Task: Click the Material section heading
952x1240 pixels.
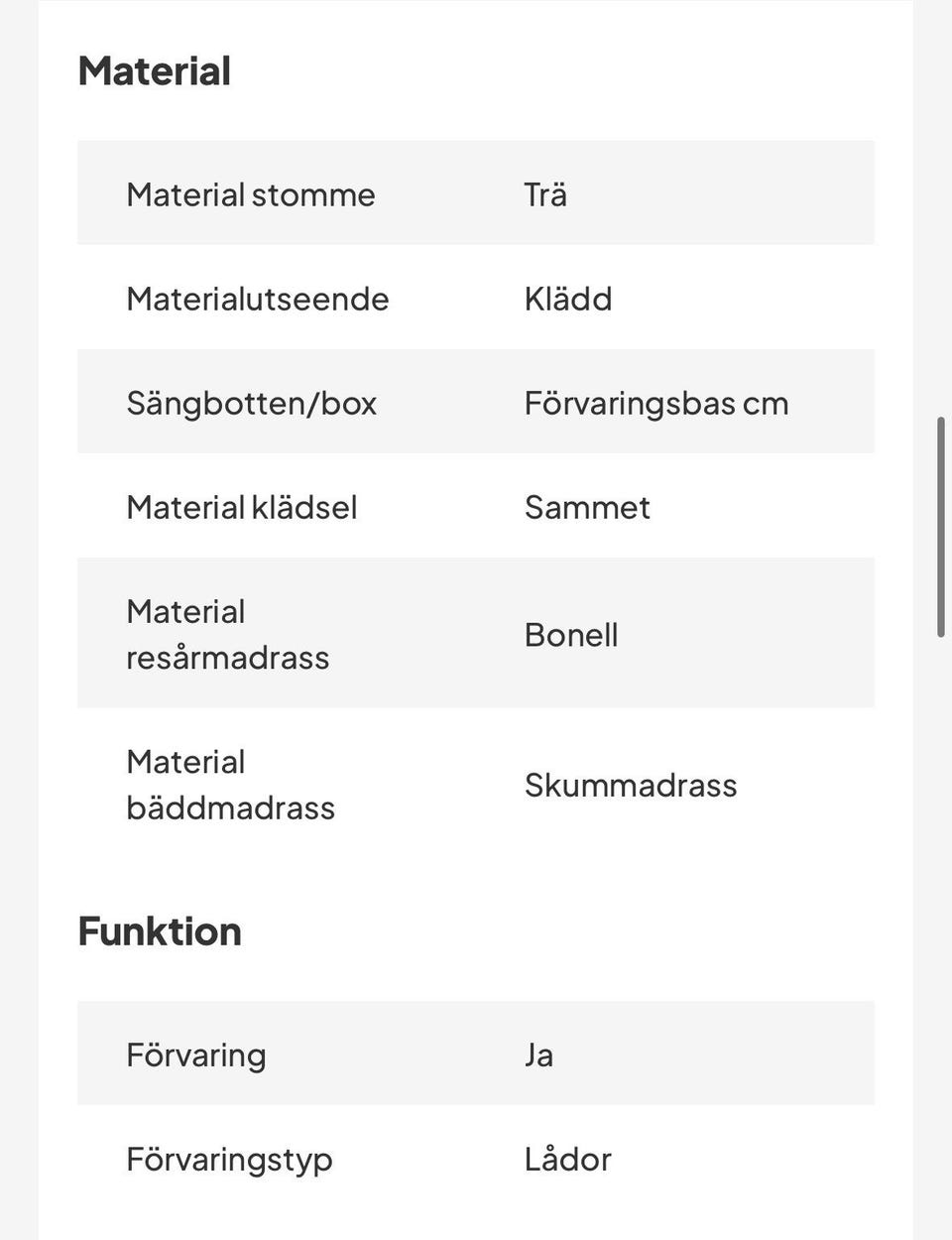Action: pyautogui.click(x=155, y=71)
